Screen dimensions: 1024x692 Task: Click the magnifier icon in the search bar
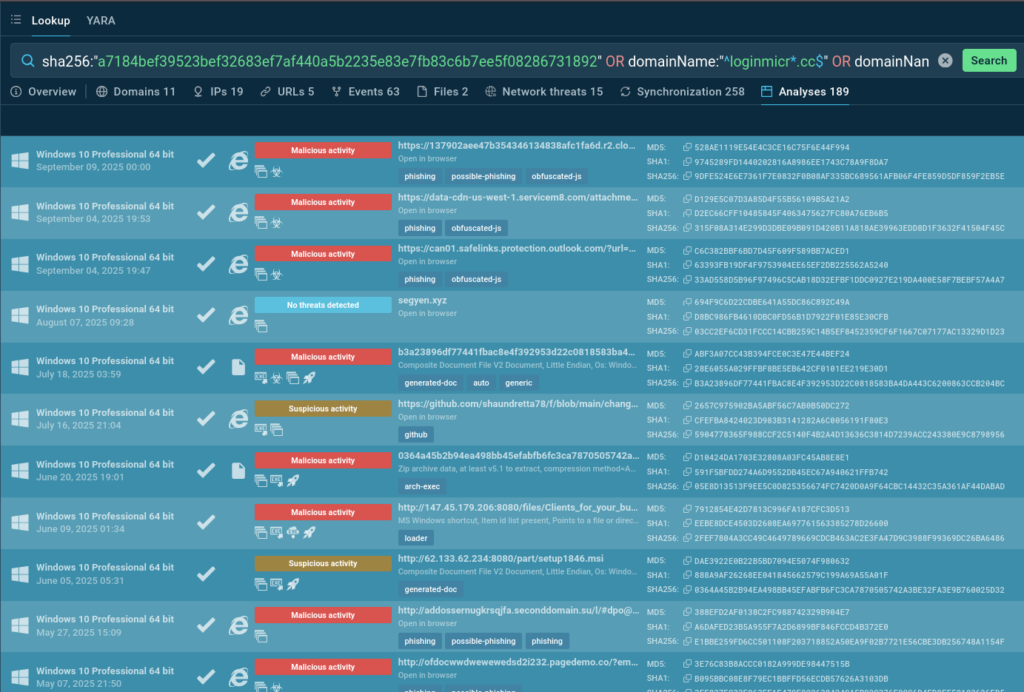(x=26, y=61)
